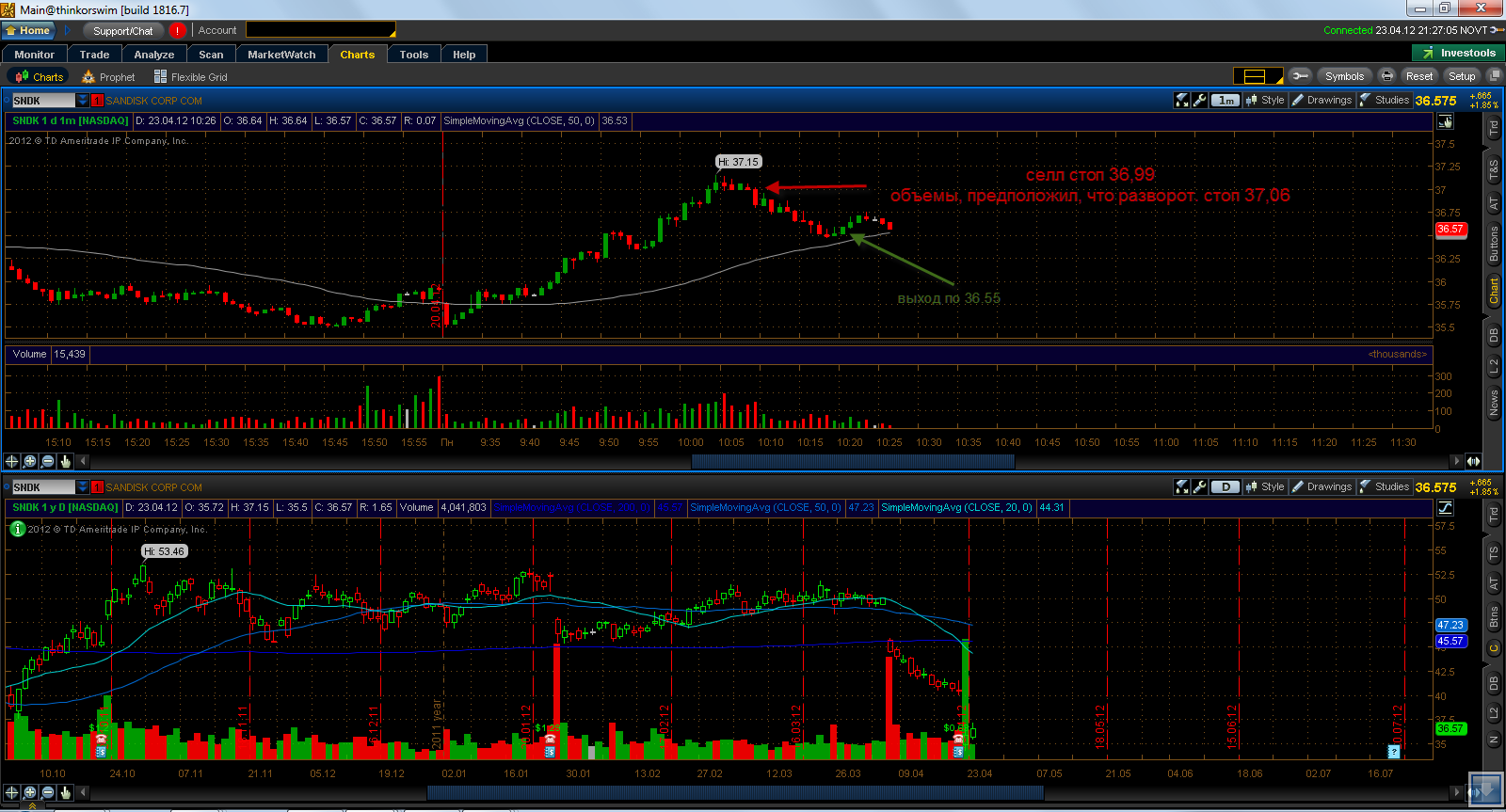Toggle the T&S side panel on upper chart
Screen dimensions: 1506x812
(1494, 169)
